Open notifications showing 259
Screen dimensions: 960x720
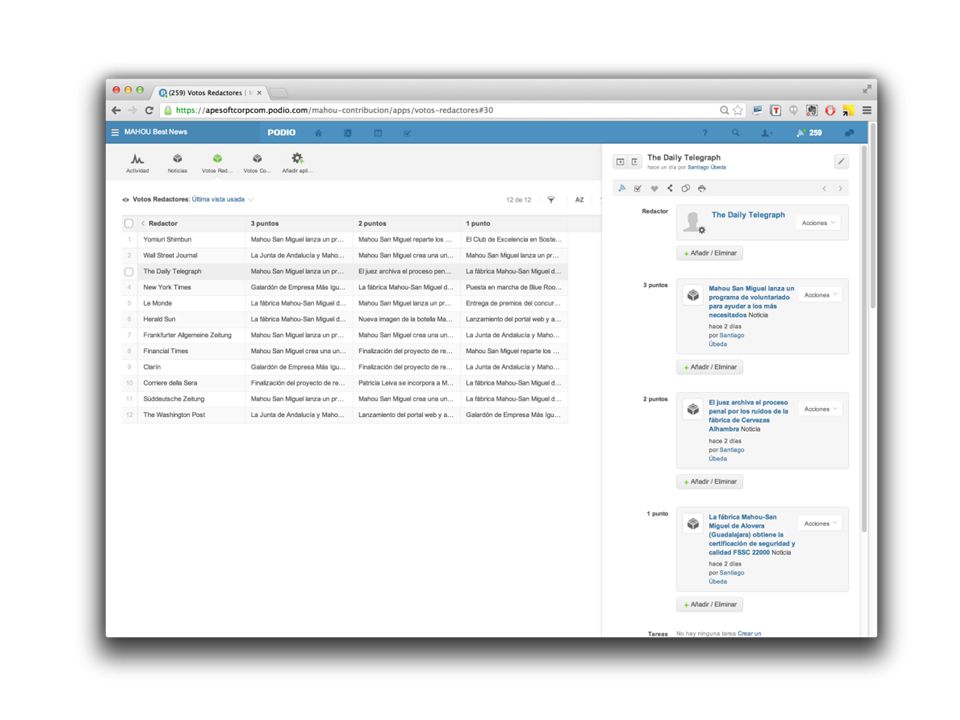tap(809, 133)
